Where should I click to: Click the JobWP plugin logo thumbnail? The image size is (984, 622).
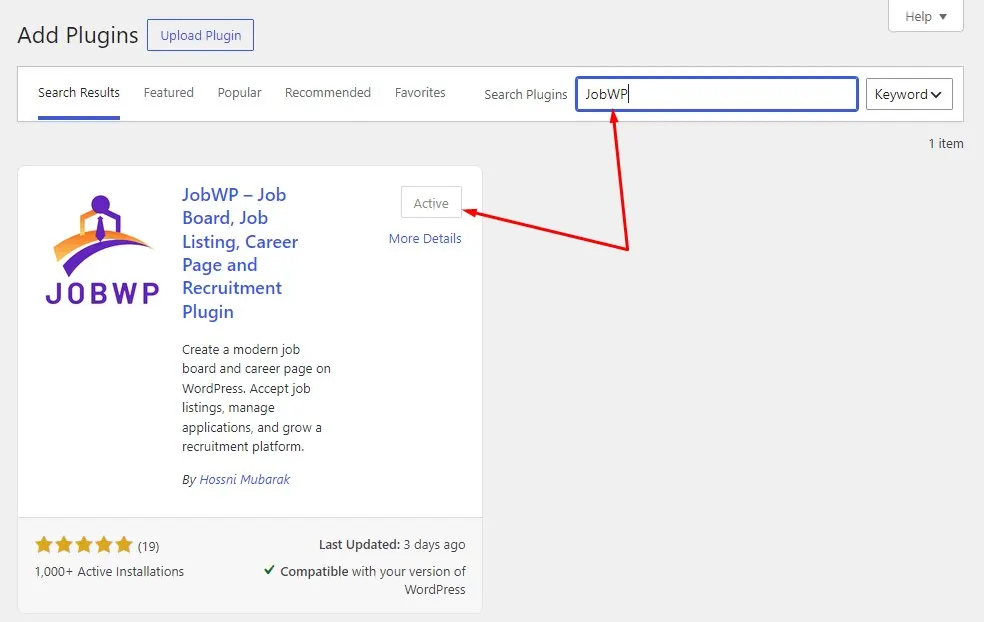click(x=102, y=250)
